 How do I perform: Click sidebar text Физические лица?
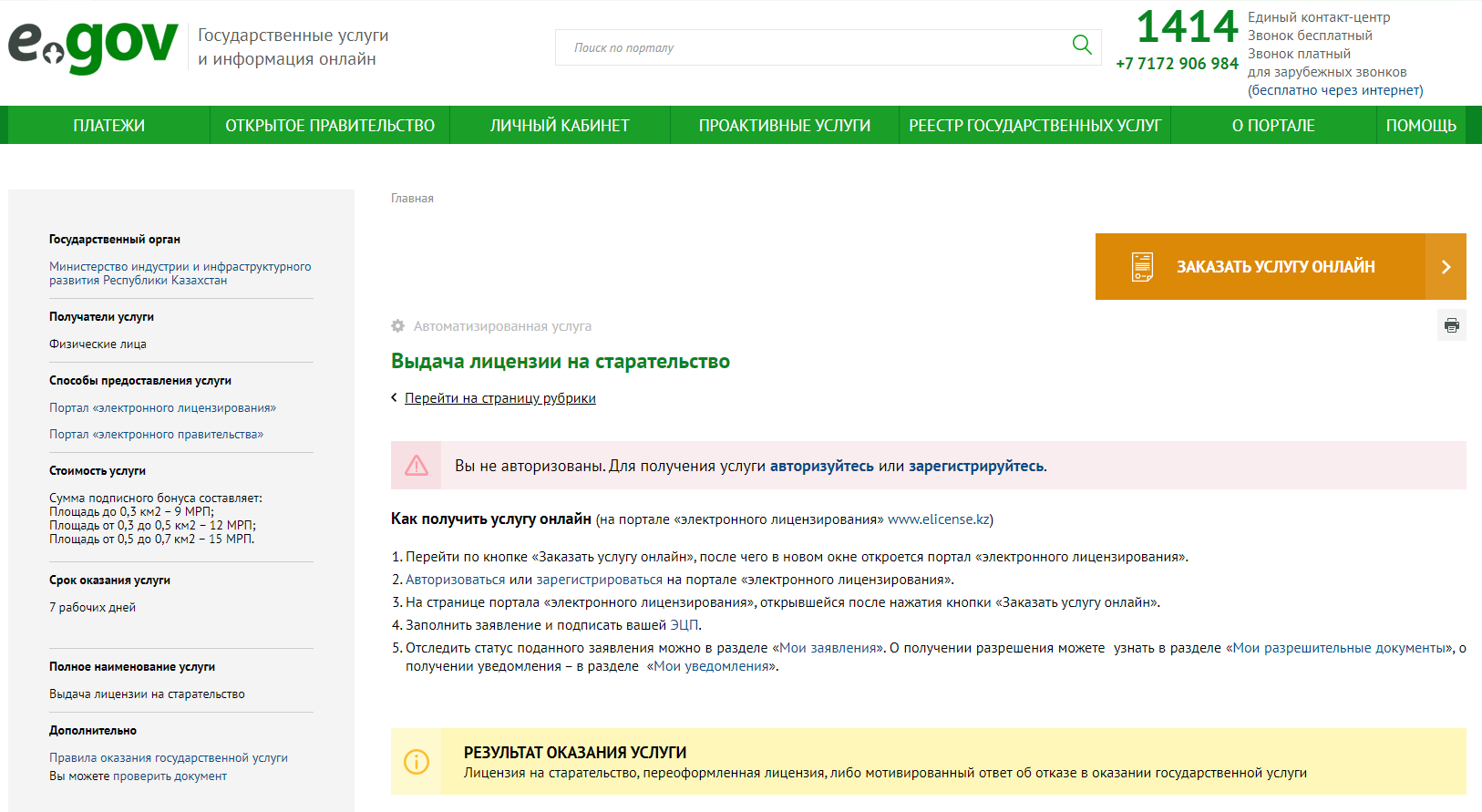click(x=98, y=344)
